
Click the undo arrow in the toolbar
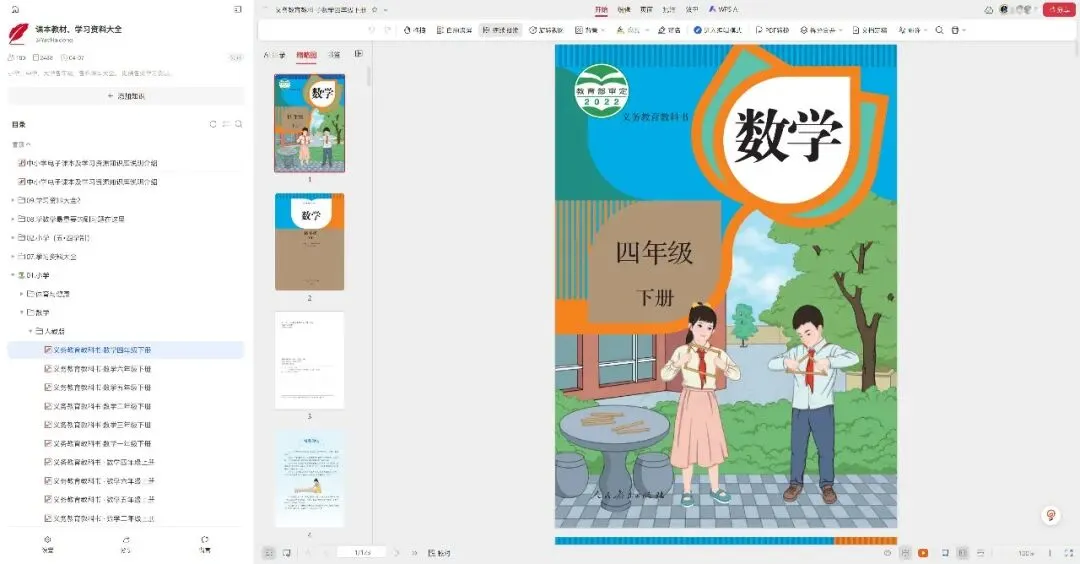372,30
